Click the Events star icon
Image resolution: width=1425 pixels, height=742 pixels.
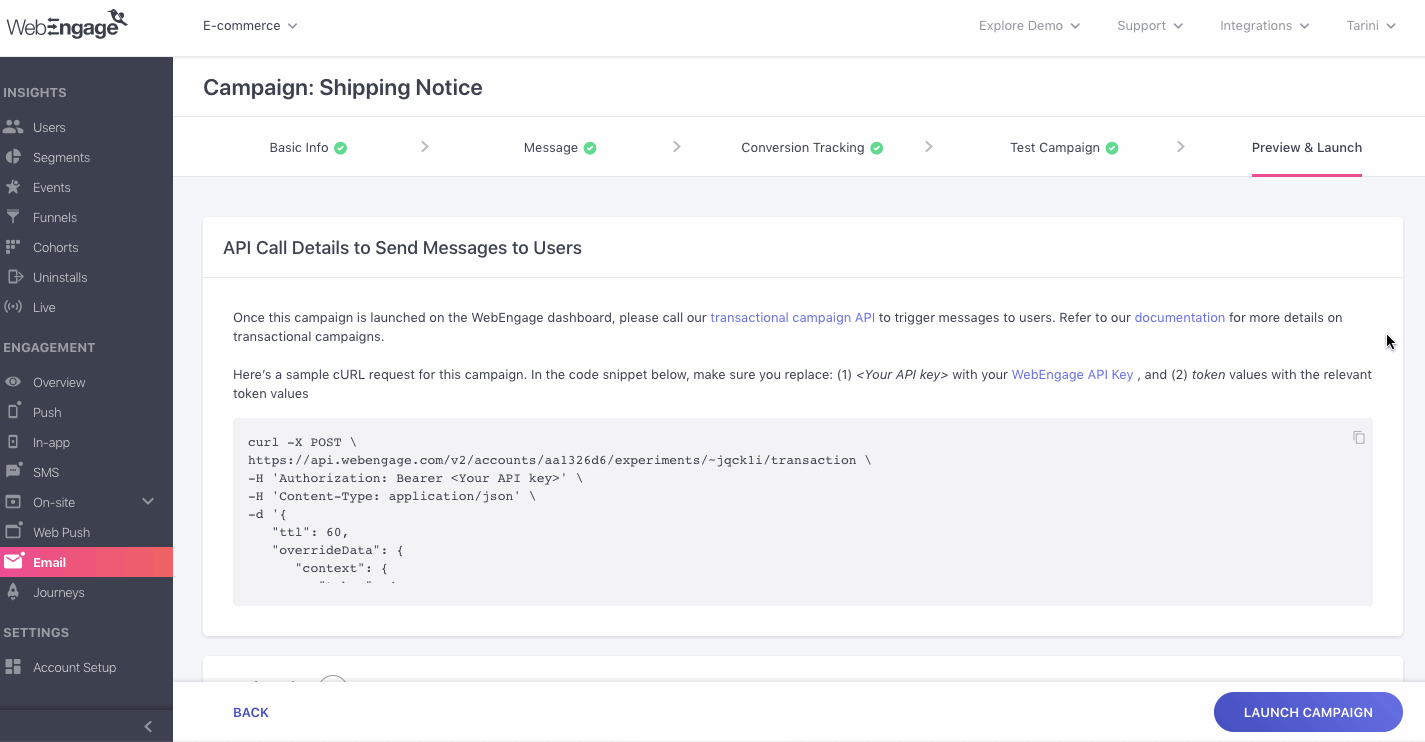tap(13, 187)
